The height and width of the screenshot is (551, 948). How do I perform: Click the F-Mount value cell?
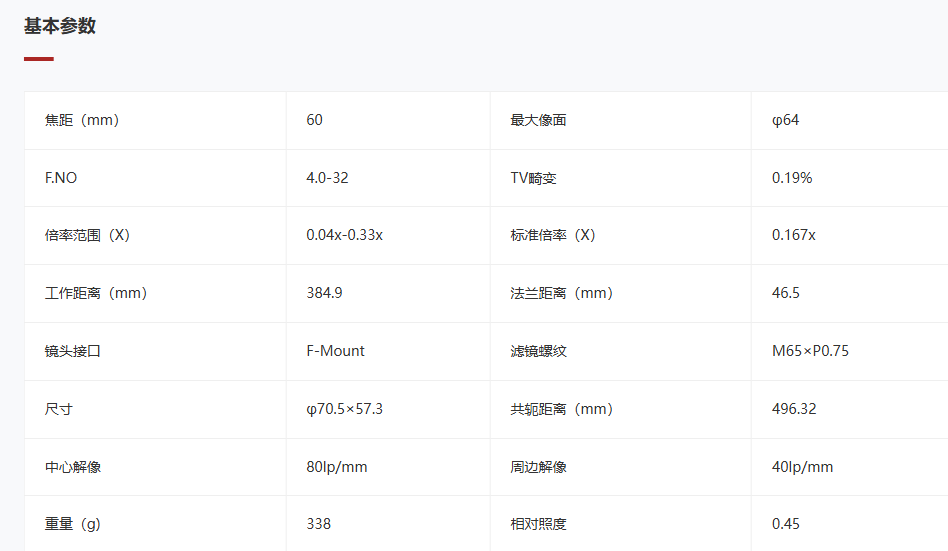coord(388,351)
